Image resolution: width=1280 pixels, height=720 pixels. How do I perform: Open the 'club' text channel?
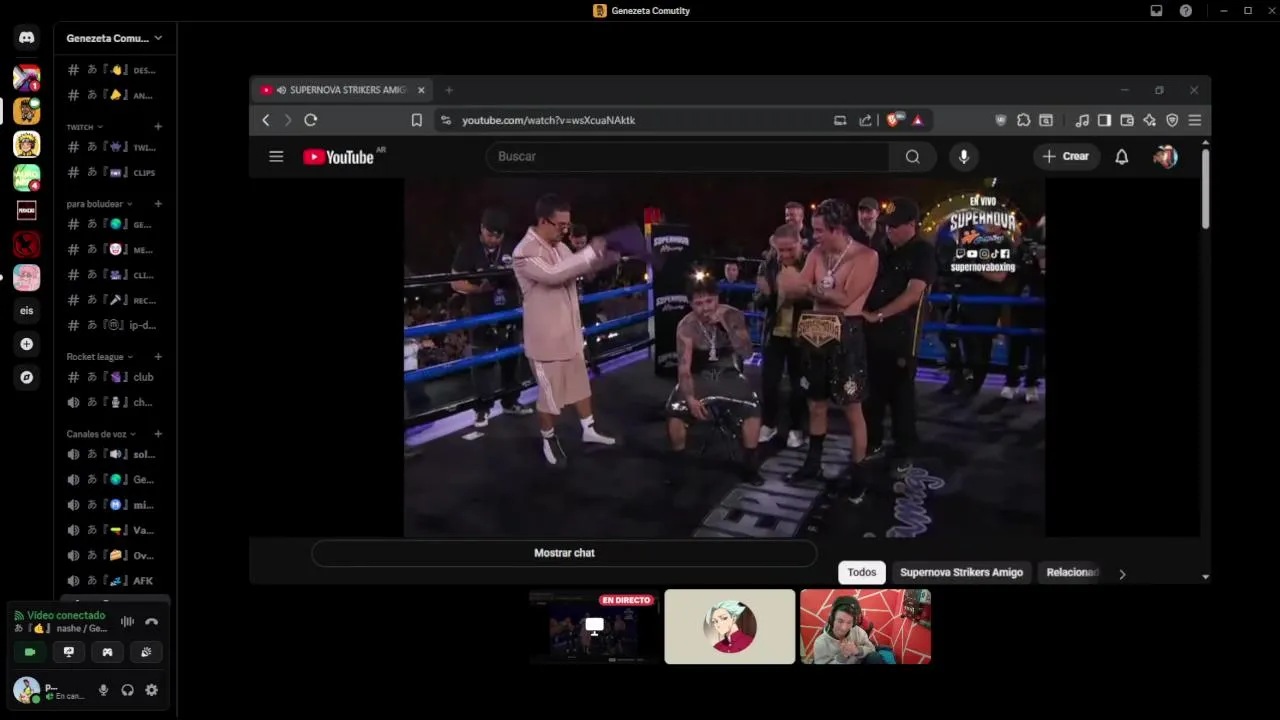114,377
